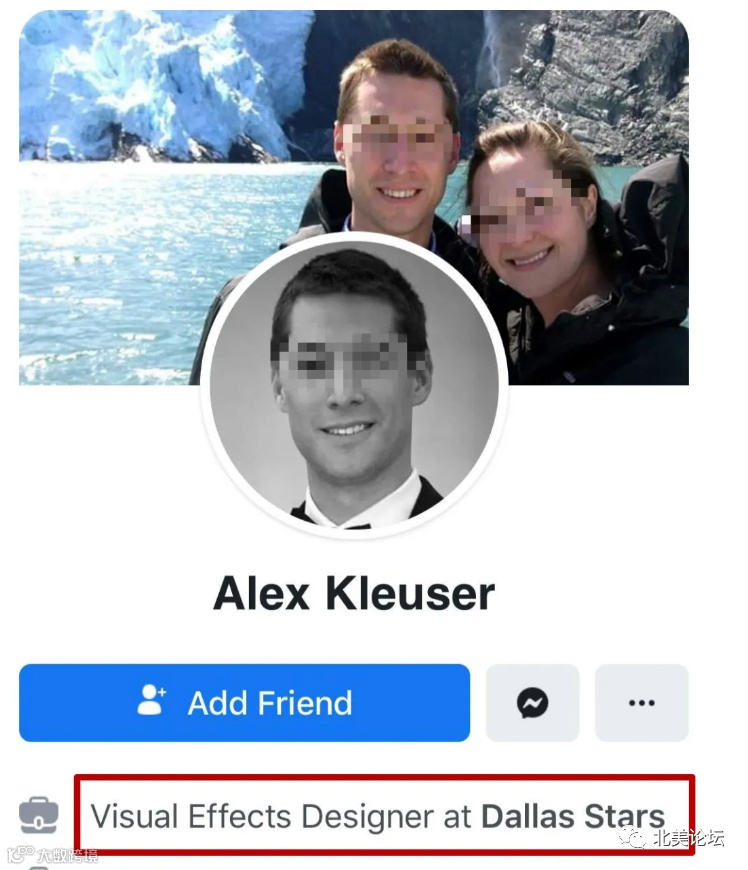The height and width of the screenshot is (870, 748).
Task: Click the person-plus icon inside Add Friend
Action: pos(151,700)
